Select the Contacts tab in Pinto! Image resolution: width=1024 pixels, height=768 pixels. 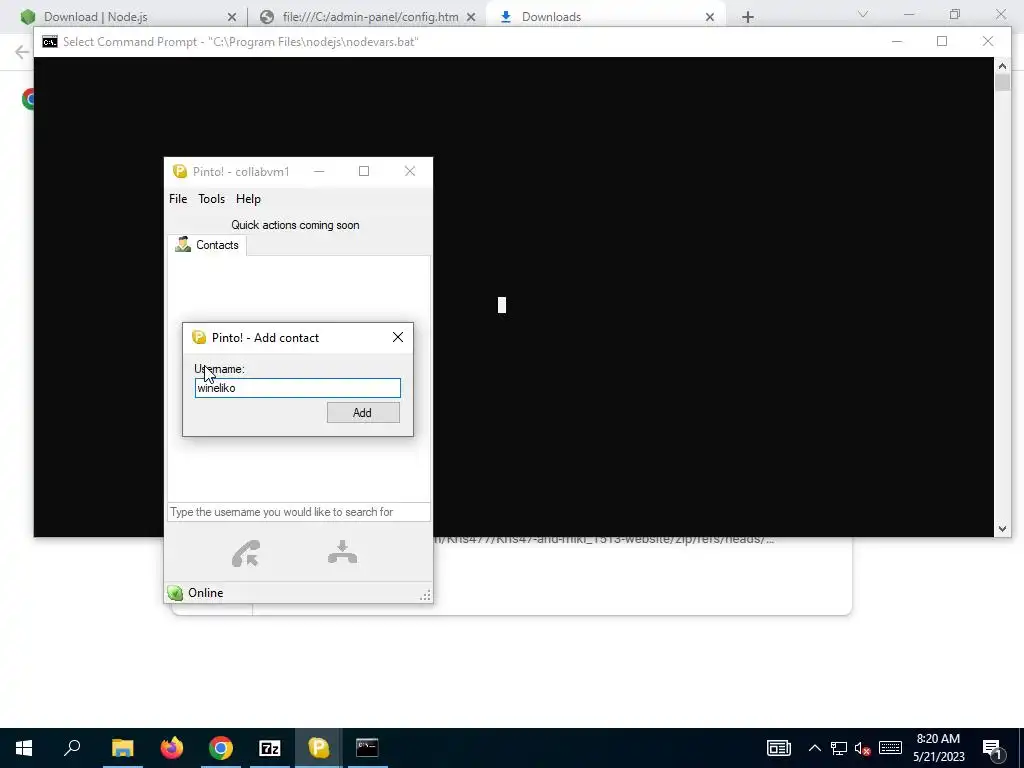[207, 245]
